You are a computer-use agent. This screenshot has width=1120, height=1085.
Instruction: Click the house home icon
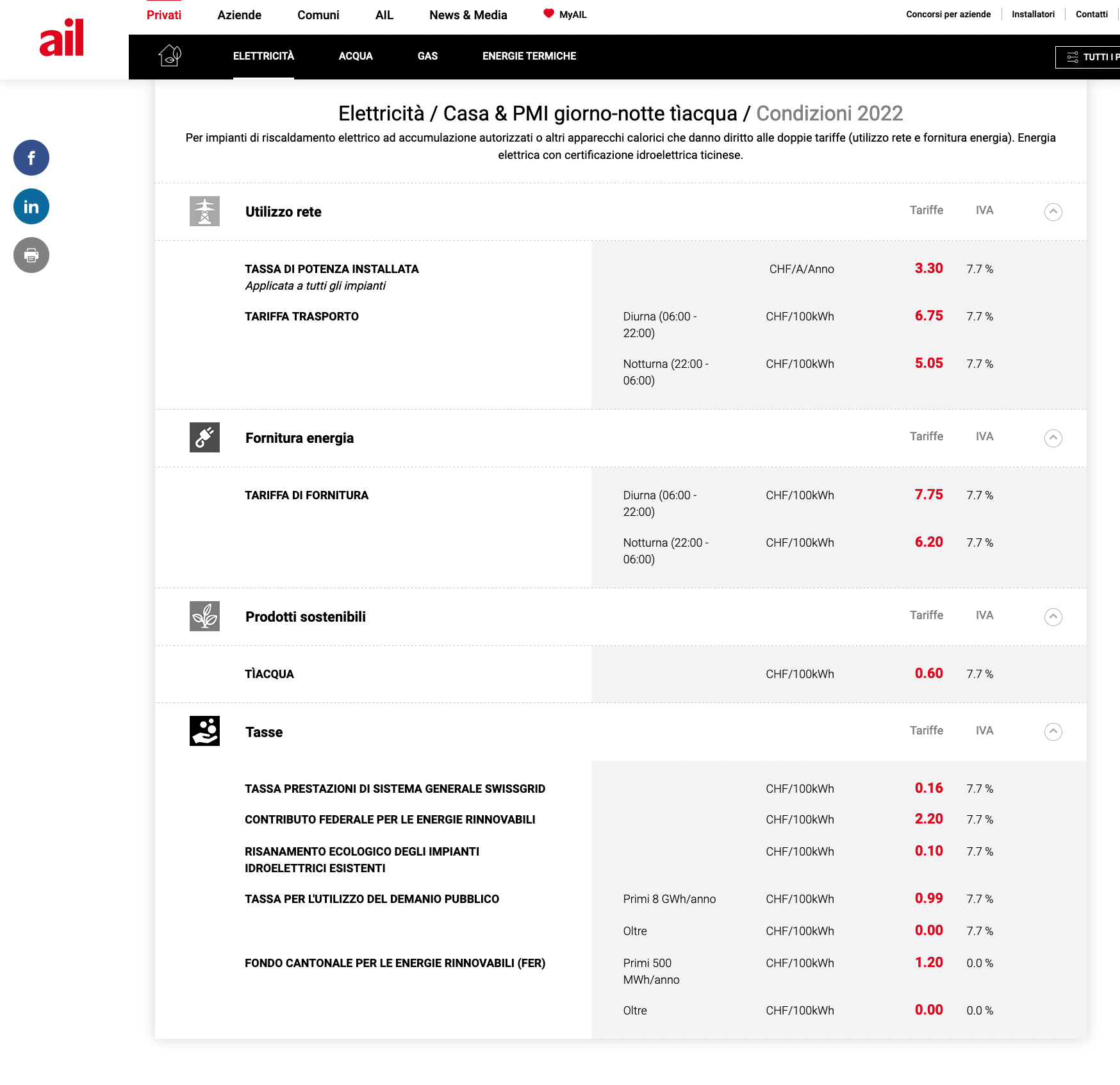[170, 56]
